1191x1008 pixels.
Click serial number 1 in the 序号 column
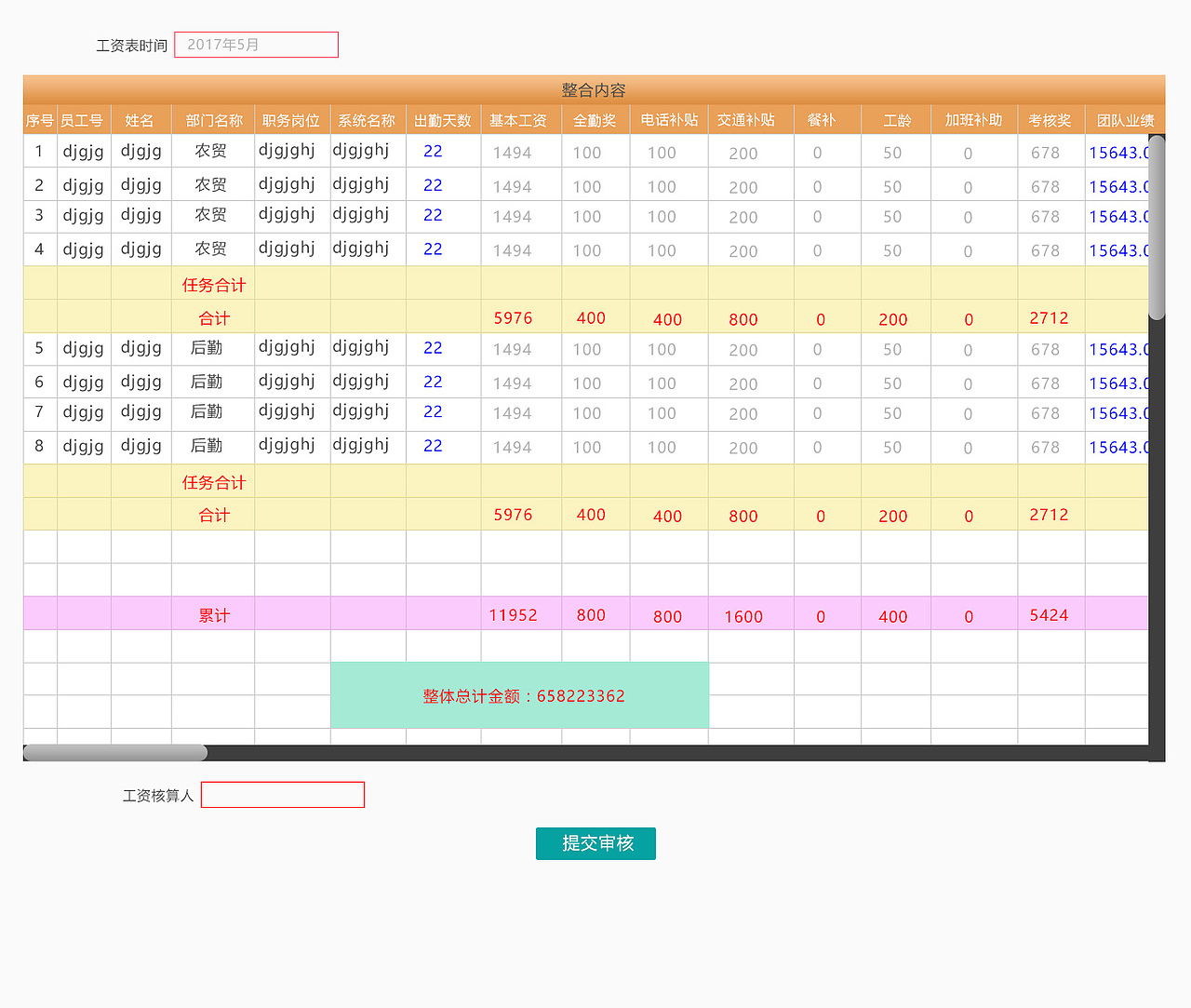click(39, 151)
